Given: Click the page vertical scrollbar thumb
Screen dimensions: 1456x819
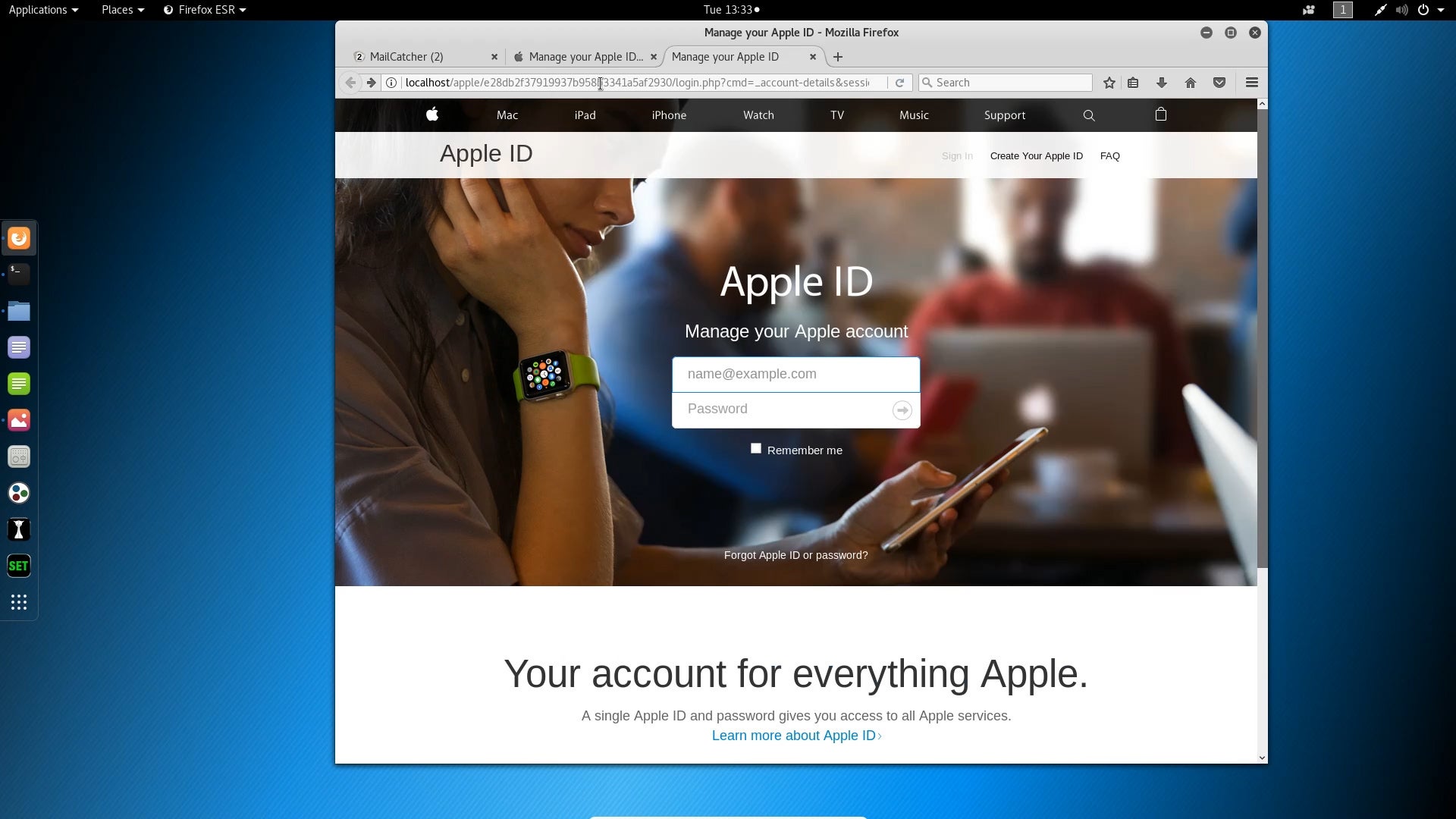Looking at the screenshot, I should tap(1262, 337).
